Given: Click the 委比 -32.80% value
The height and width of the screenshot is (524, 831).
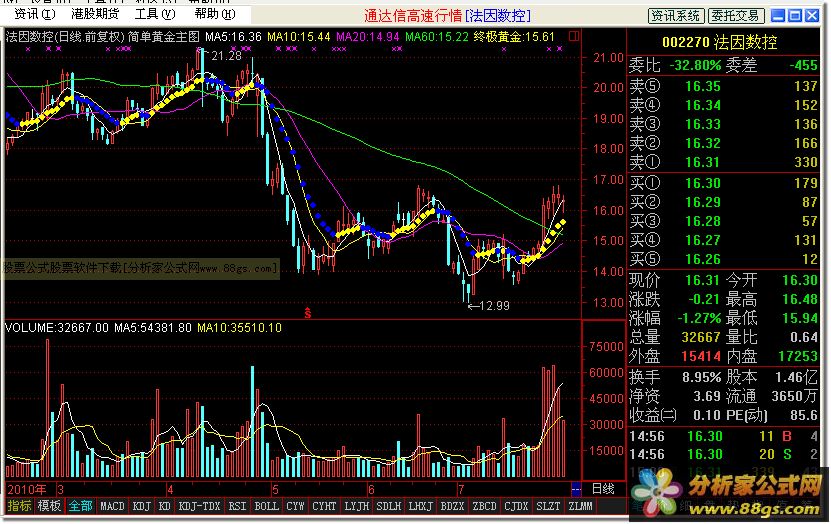Looking at the screenshot, I should (696, 66).
